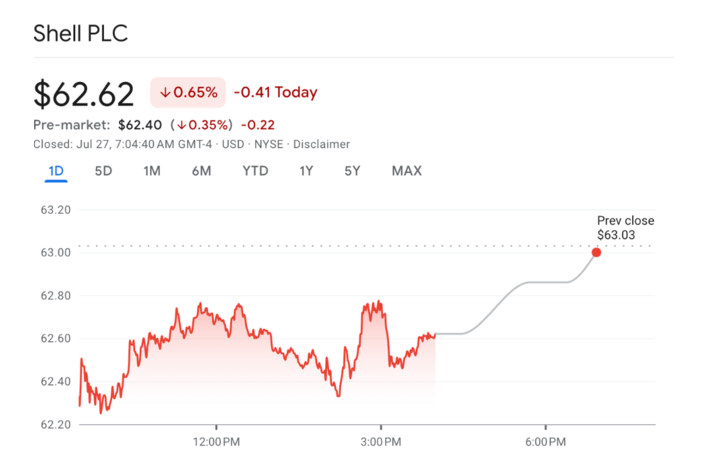The width and height of the screenshot is (722, 476).
Task: Select the YTD range tab
Action: (255, 171)
